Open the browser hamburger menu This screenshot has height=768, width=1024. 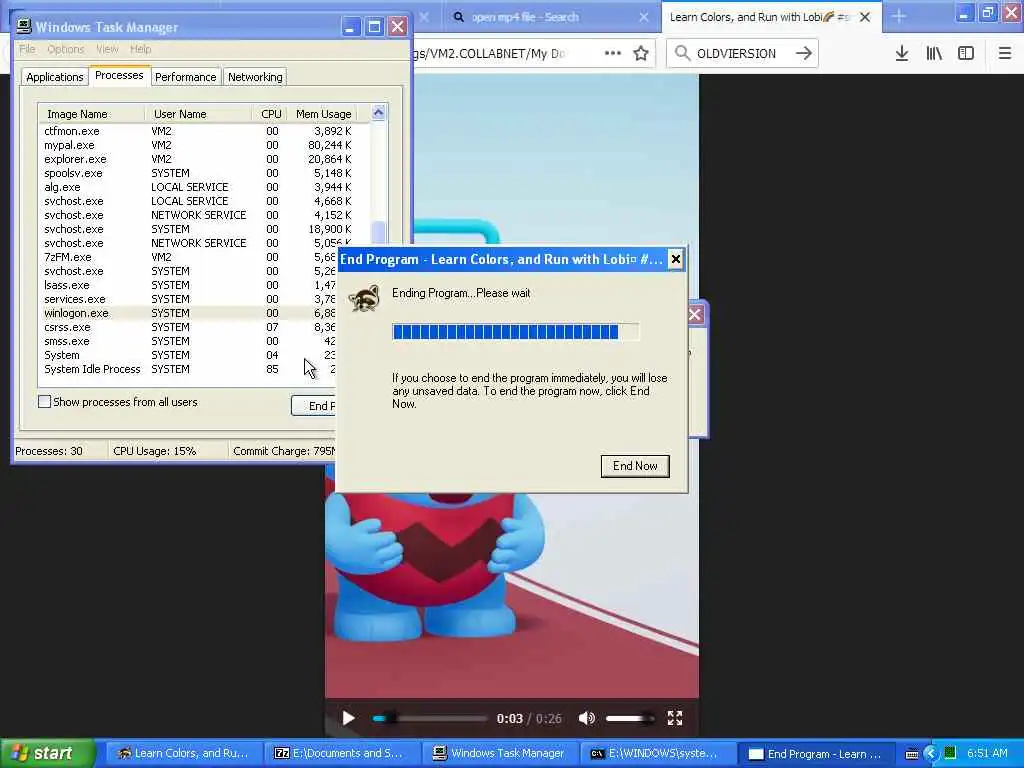pos(1004,54)
